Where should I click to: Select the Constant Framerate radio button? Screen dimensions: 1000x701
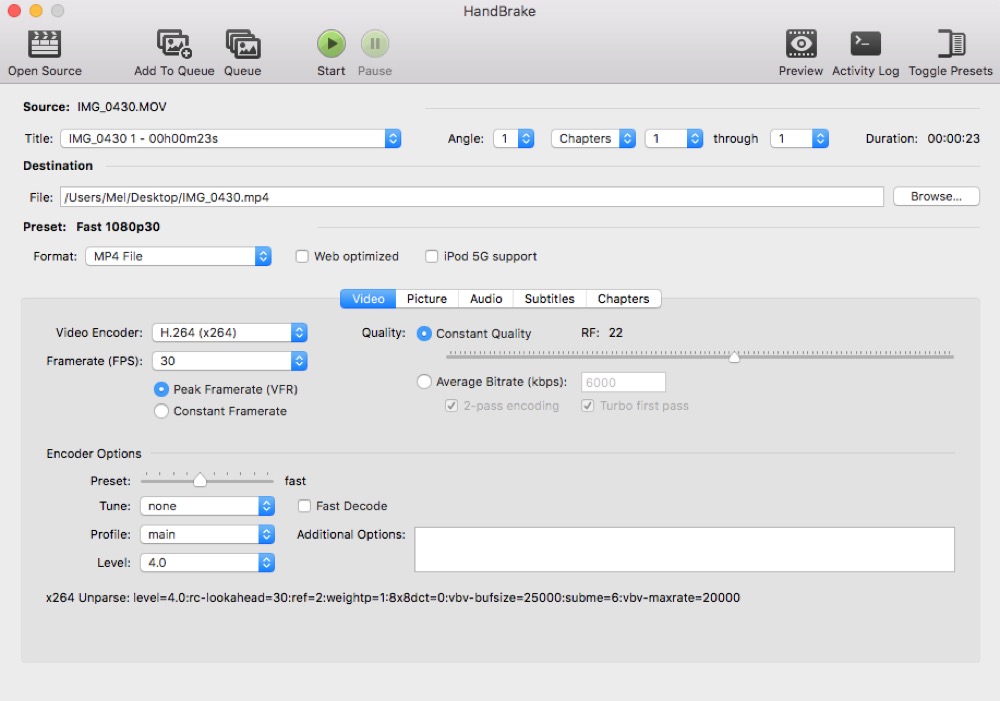161,411
